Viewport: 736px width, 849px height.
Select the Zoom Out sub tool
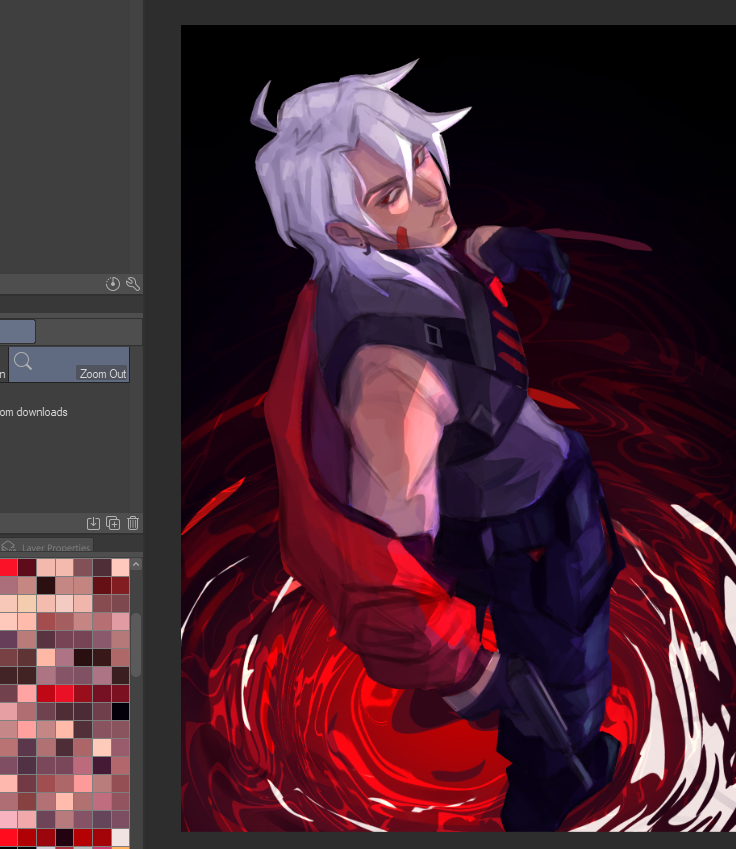[69, 364]
